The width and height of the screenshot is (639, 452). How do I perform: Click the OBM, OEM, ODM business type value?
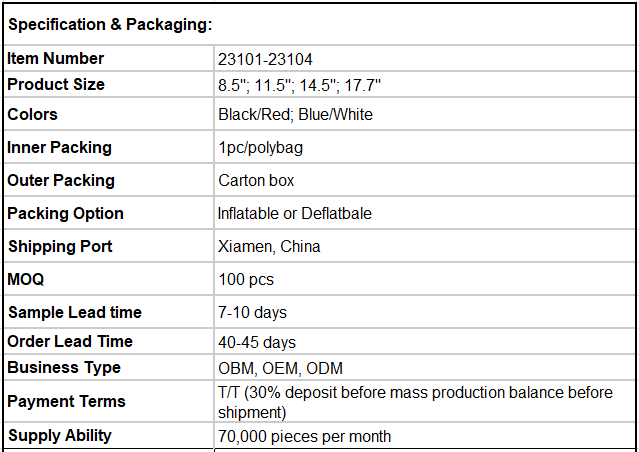280,368
